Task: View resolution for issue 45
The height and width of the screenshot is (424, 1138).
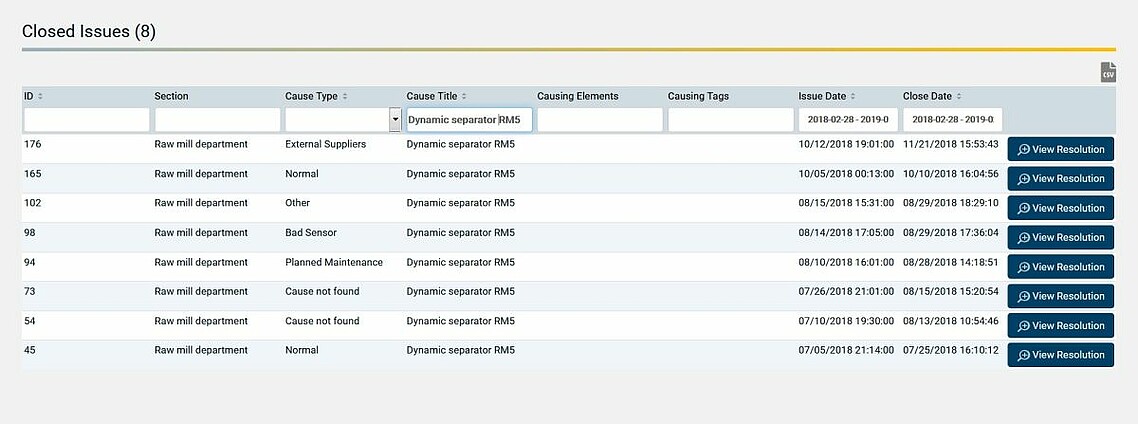Action: click(x=1060, y=355)
